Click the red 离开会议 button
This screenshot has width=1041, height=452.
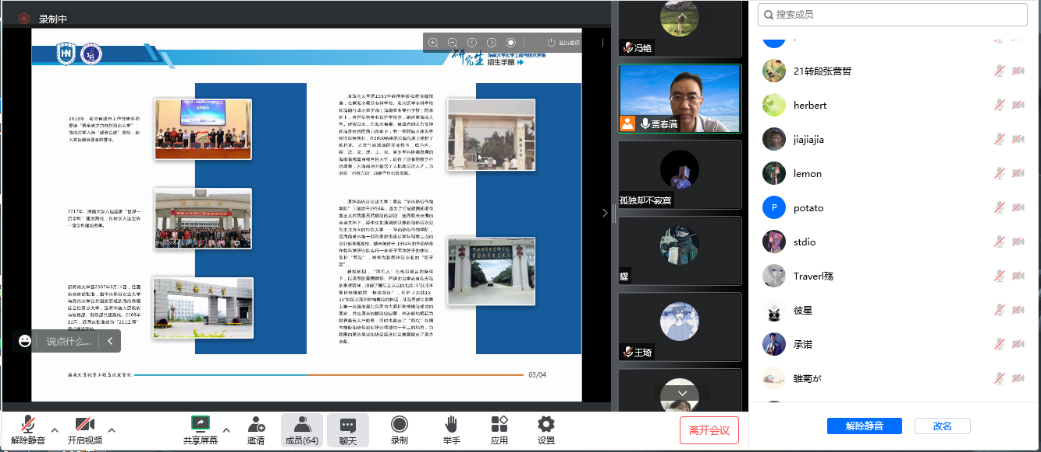(x=709, y=431)
